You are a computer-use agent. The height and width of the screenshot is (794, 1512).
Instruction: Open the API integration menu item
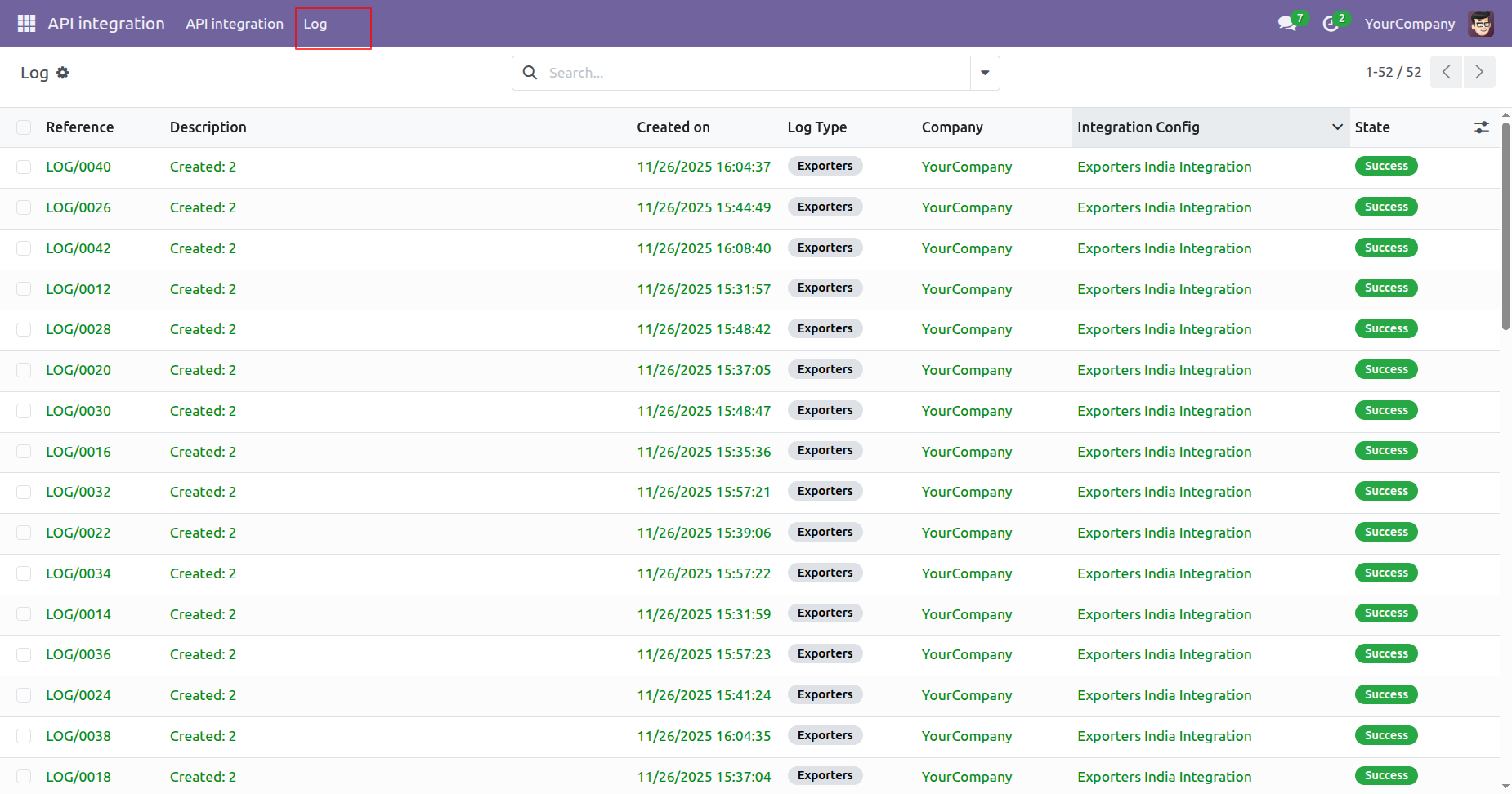click(x=235, y=24)
